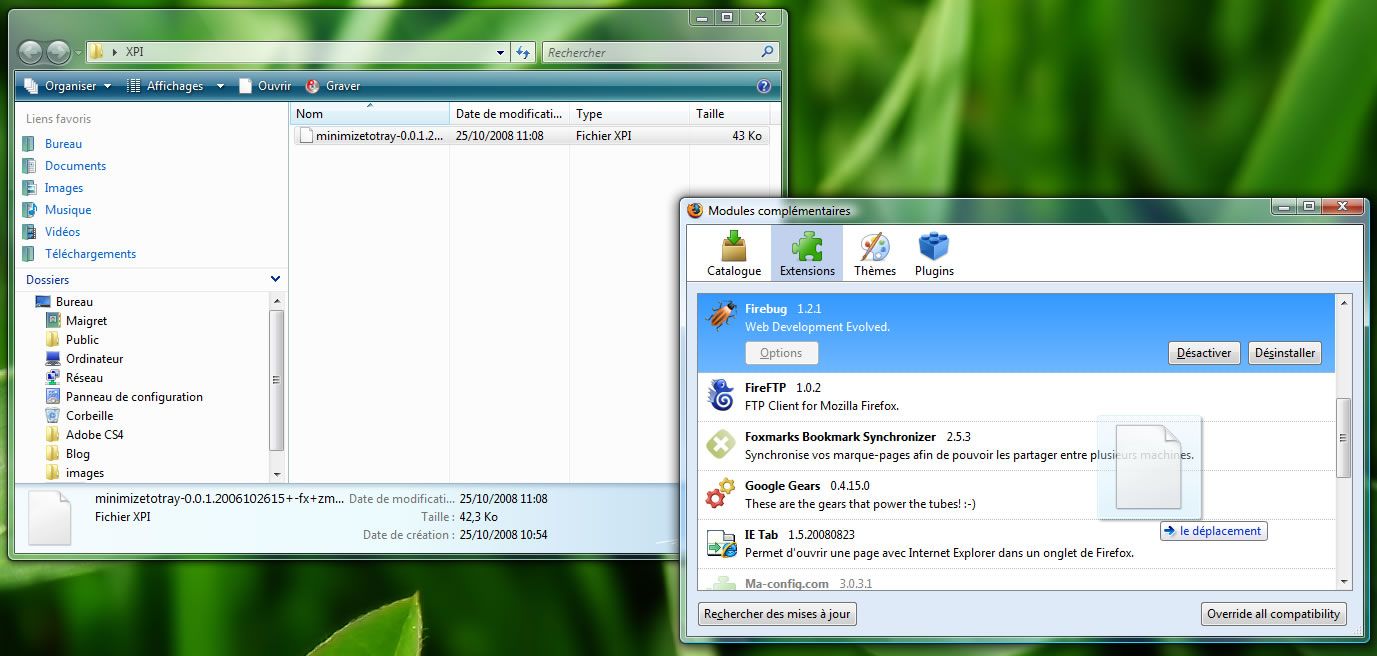
Task: Click Ouvrir in Explorer toolbar
Action: point(265,86)
